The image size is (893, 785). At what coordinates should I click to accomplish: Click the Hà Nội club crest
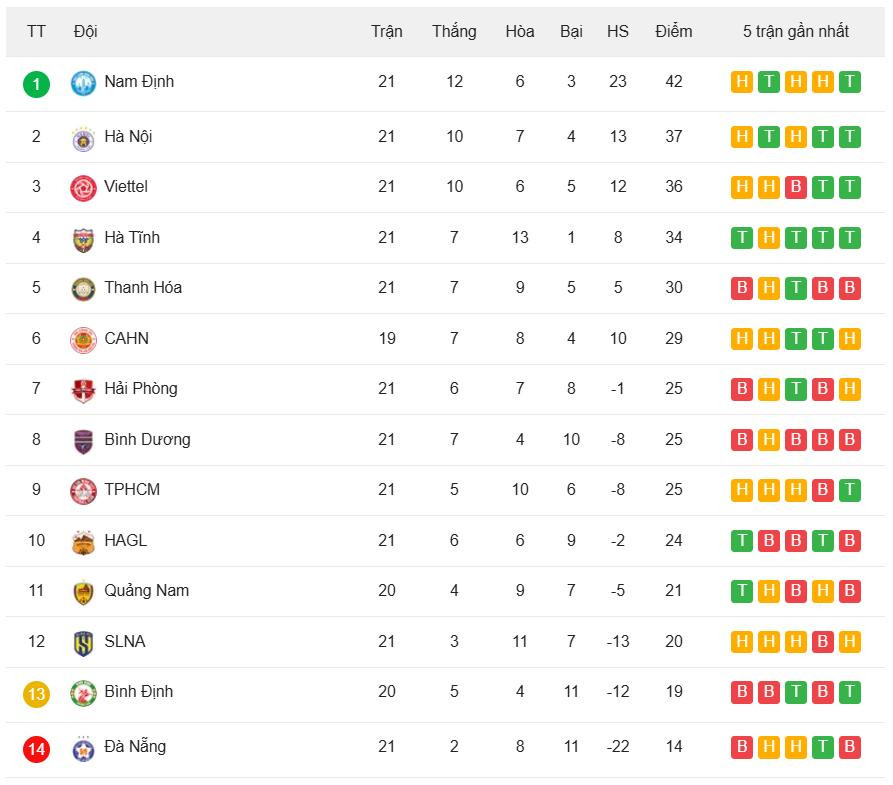(x=83, y=138)
